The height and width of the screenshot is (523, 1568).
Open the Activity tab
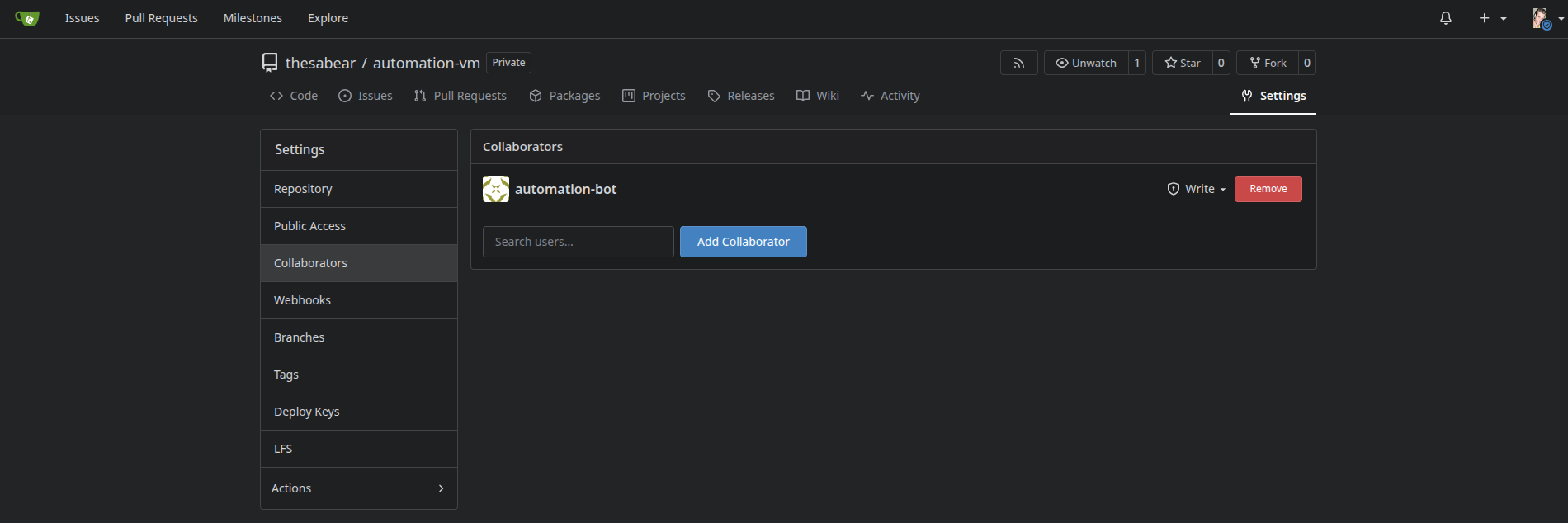point(890,96)
